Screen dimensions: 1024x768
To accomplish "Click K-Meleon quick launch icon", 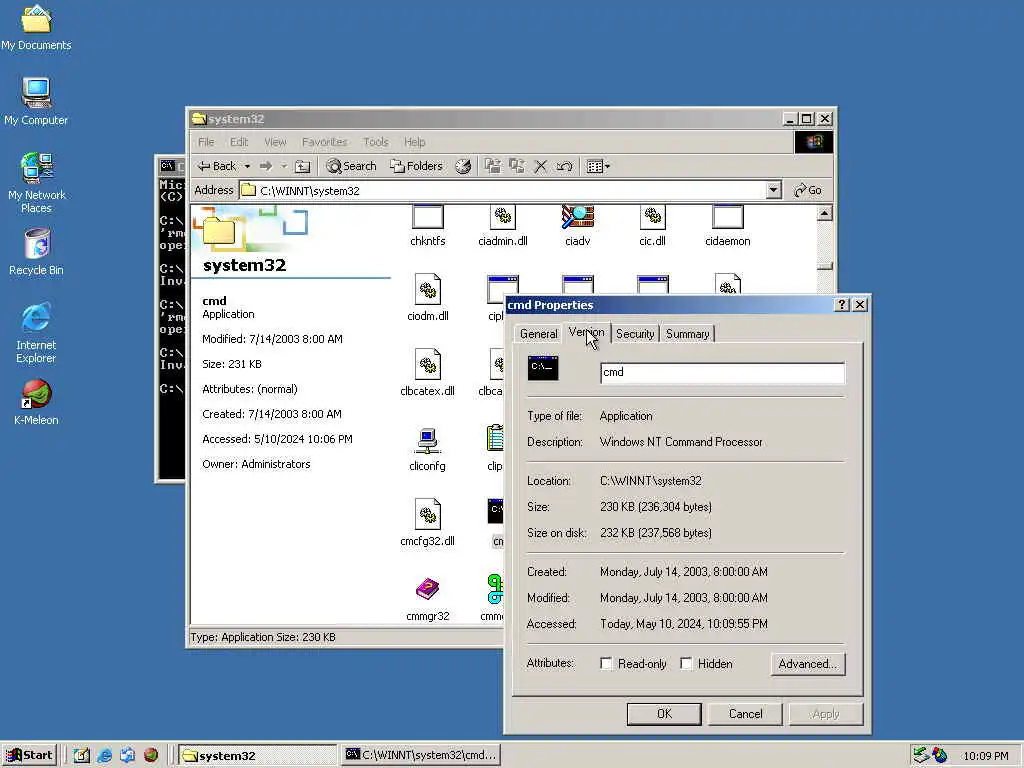I will coord(151,756).
